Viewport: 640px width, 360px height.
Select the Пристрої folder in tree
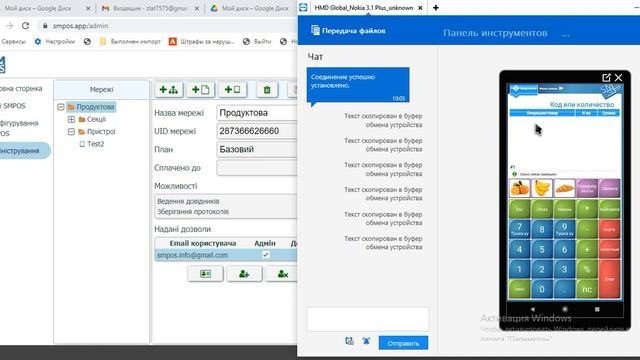pyautogui.click(x=97, y=131)
